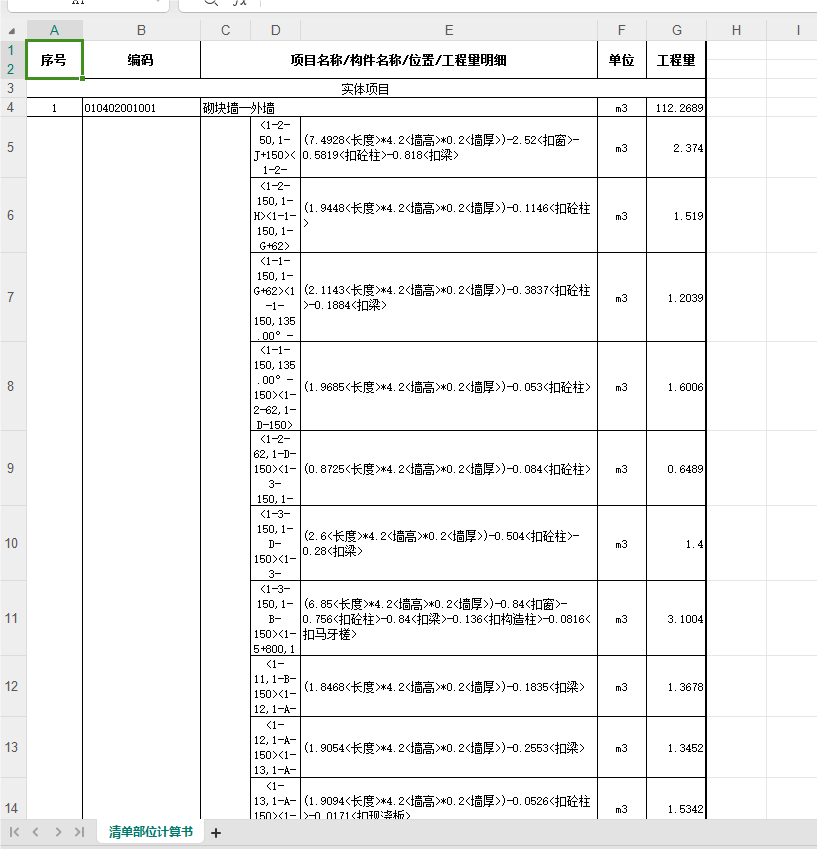The width and height of the screenshot is (817, 849).
Task: Open the 清单部位计算书 sheet tab
Action: pos(151,832)
